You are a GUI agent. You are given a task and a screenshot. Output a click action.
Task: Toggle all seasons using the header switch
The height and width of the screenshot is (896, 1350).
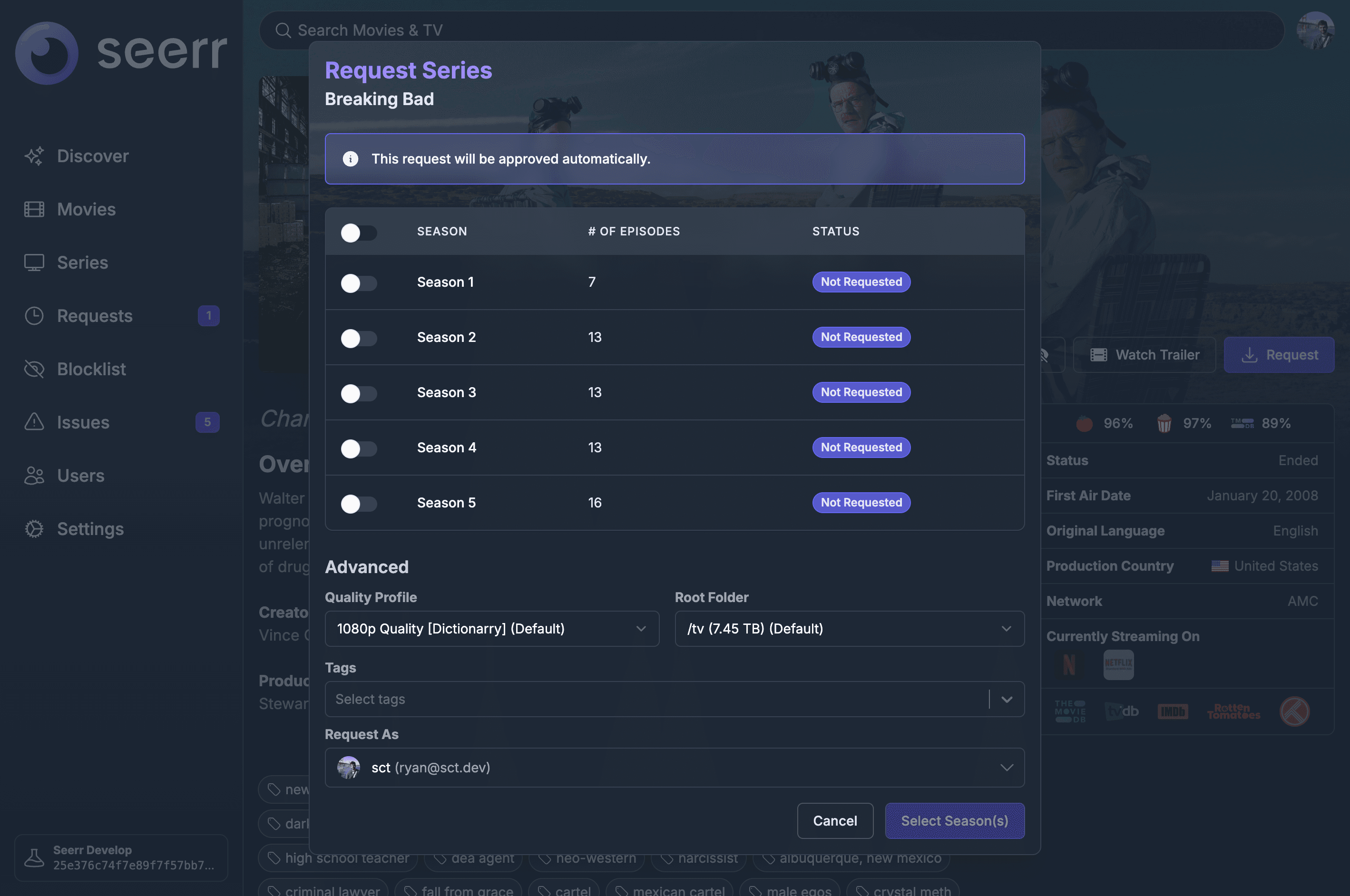(359, 233)
